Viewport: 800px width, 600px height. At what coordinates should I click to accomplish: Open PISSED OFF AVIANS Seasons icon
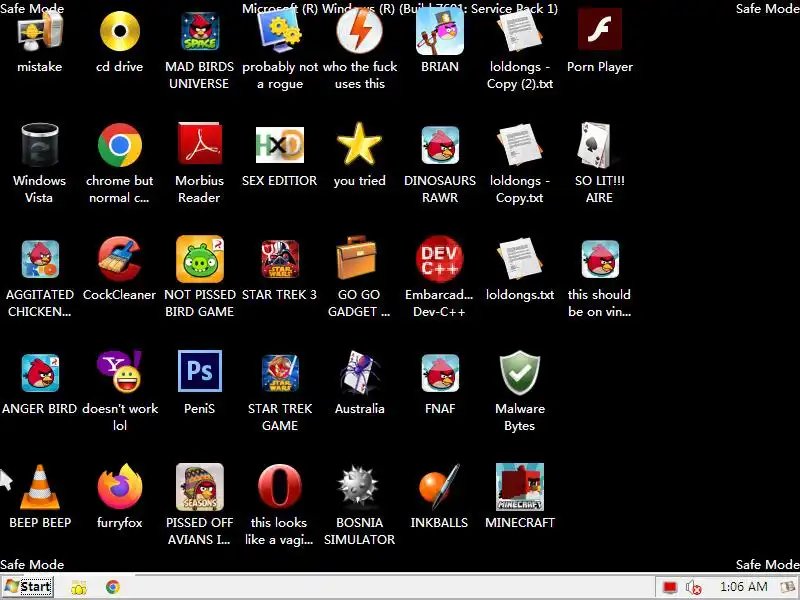pos(199,487)
